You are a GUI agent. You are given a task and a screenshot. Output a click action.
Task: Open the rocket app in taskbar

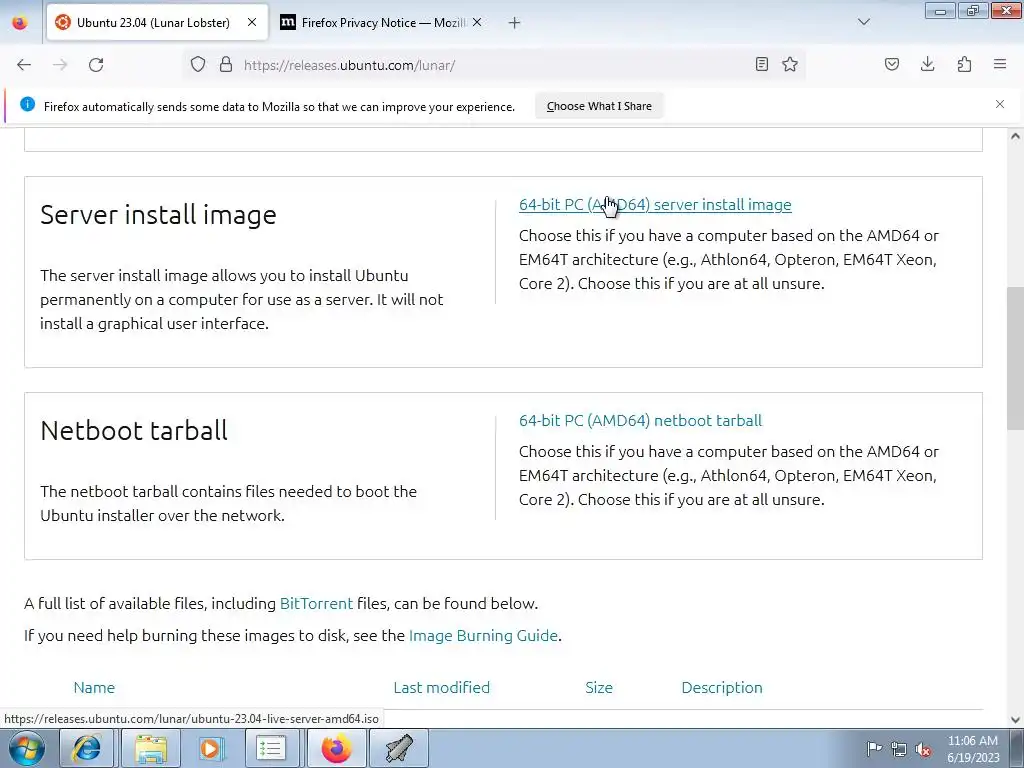click(399, 748)
